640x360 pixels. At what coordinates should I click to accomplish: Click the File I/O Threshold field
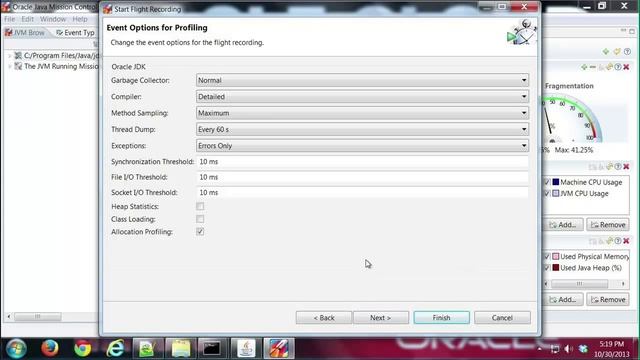tap(362, 177)
